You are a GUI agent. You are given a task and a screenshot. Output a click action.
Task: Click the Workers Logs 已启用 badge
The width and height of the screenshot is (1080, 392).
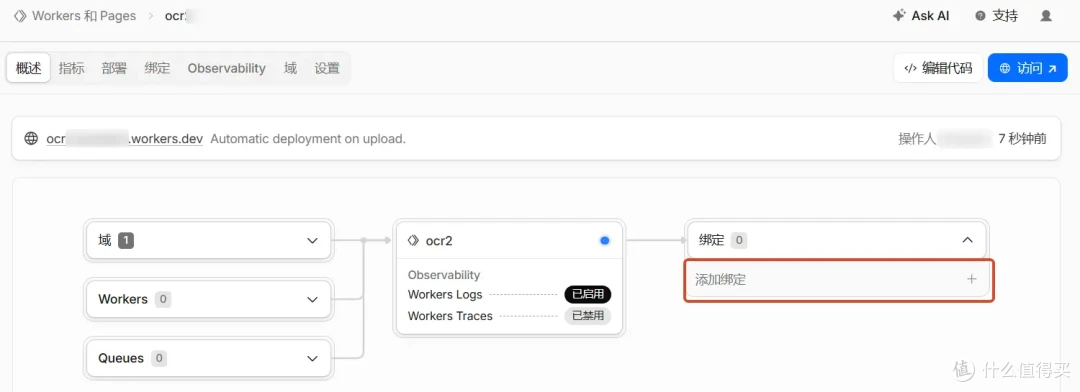click(x=588, y=295)
